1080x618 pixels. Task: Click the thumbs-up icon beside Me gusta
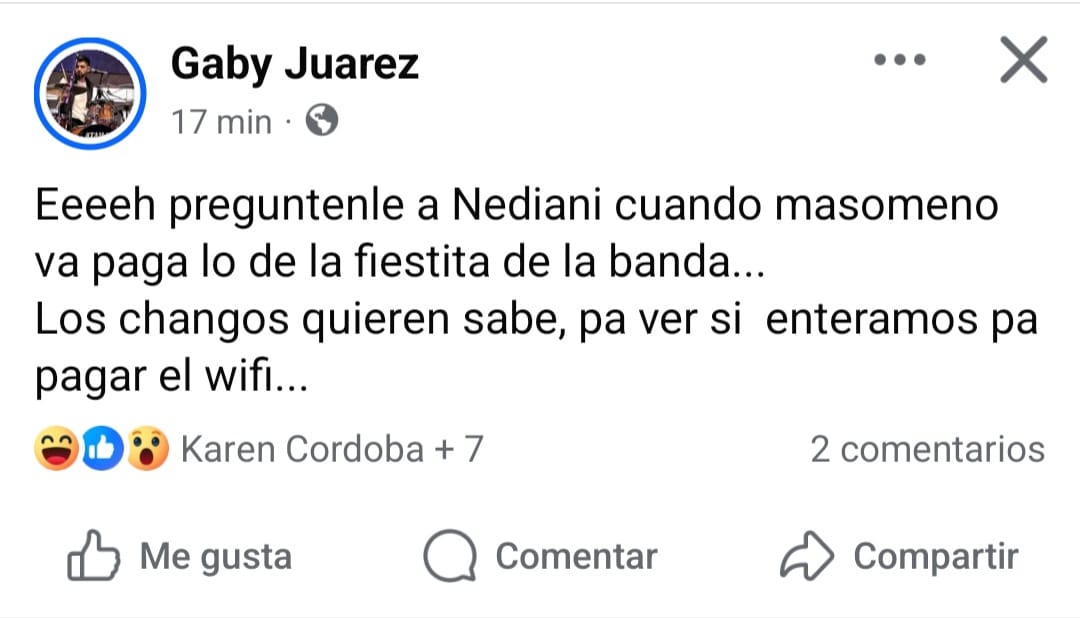pos(94,556)
